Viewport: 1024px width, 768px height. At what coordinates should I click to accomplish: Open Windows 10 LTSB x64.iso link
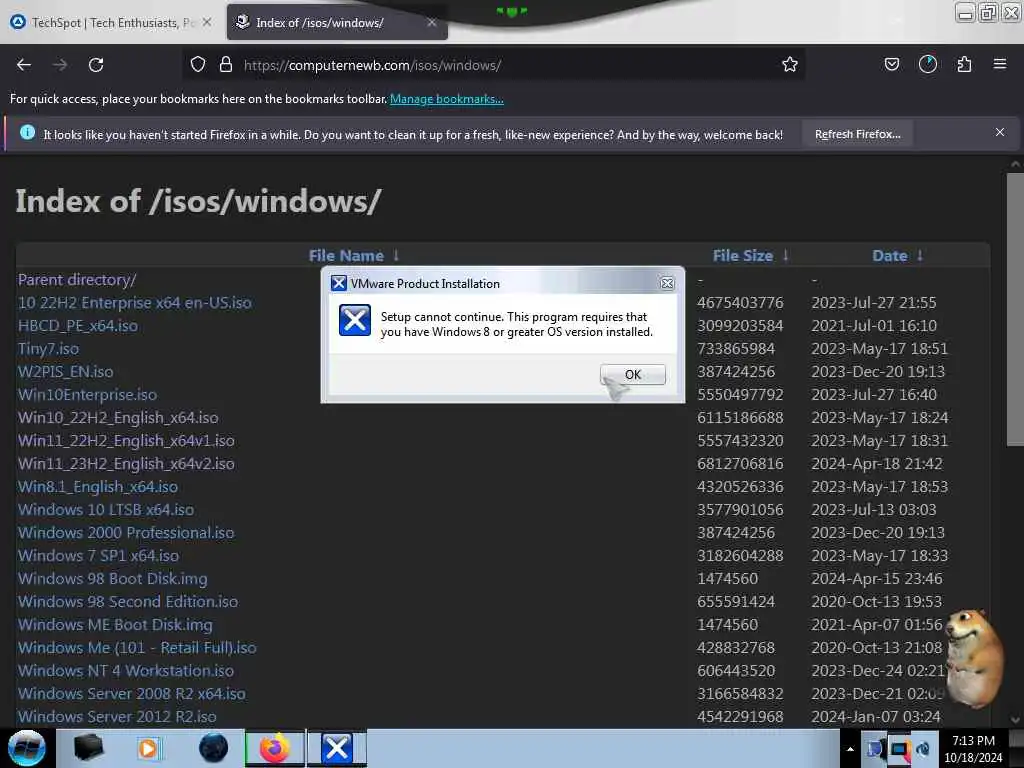[x=106, y=509]
